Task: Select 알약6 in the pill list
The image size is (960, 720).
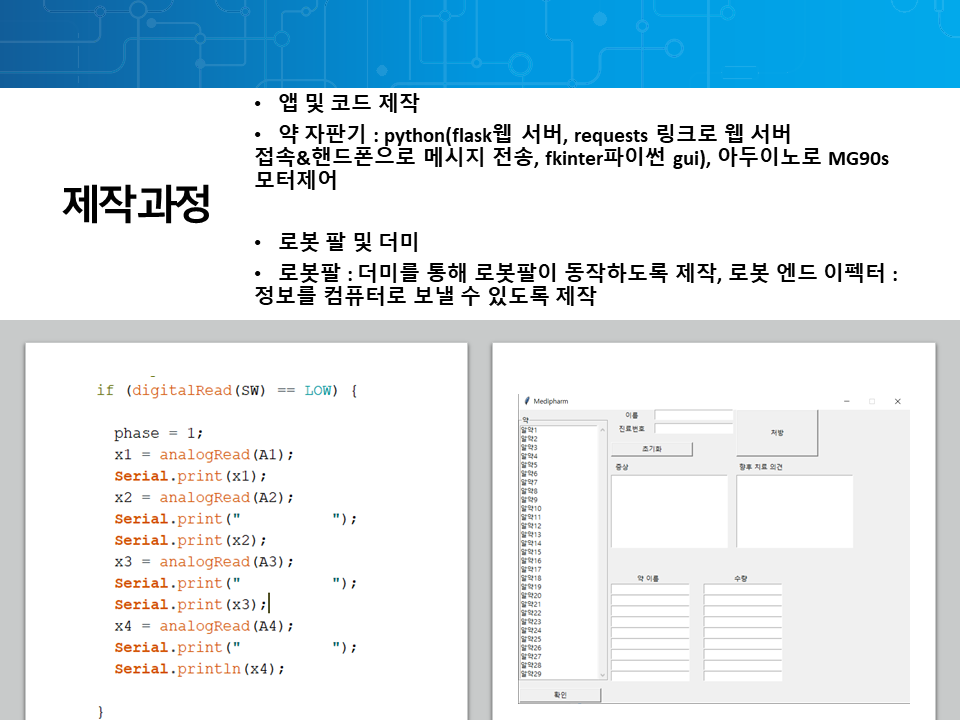Action: pos(529,473)
